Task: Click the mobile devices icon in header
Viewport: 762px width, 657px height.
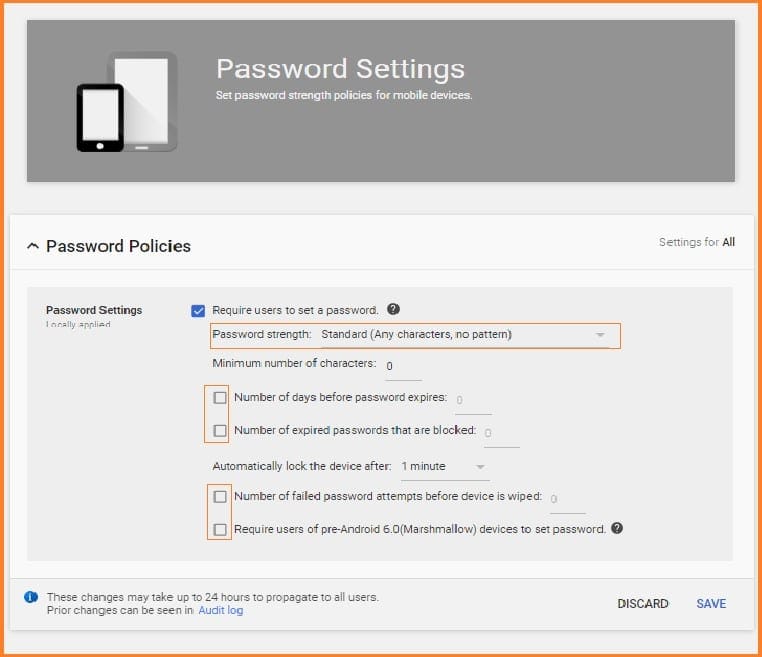Action: pos(127,102)
